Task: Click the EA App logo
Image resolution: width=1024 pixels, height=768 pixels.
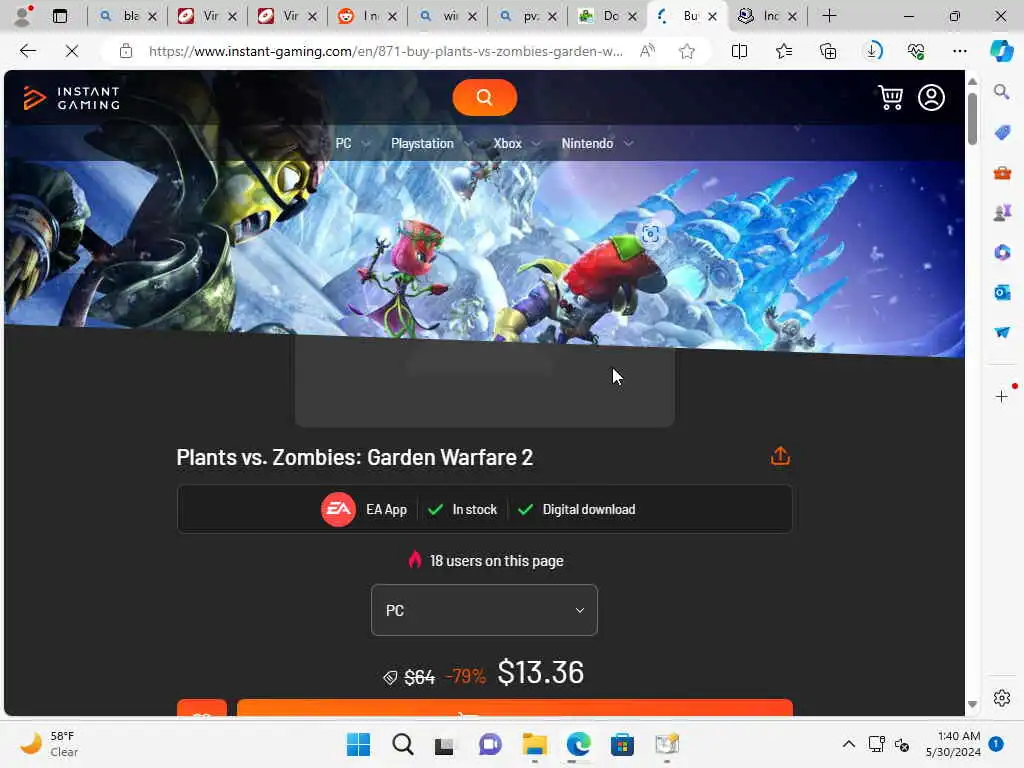Action: 338,509
